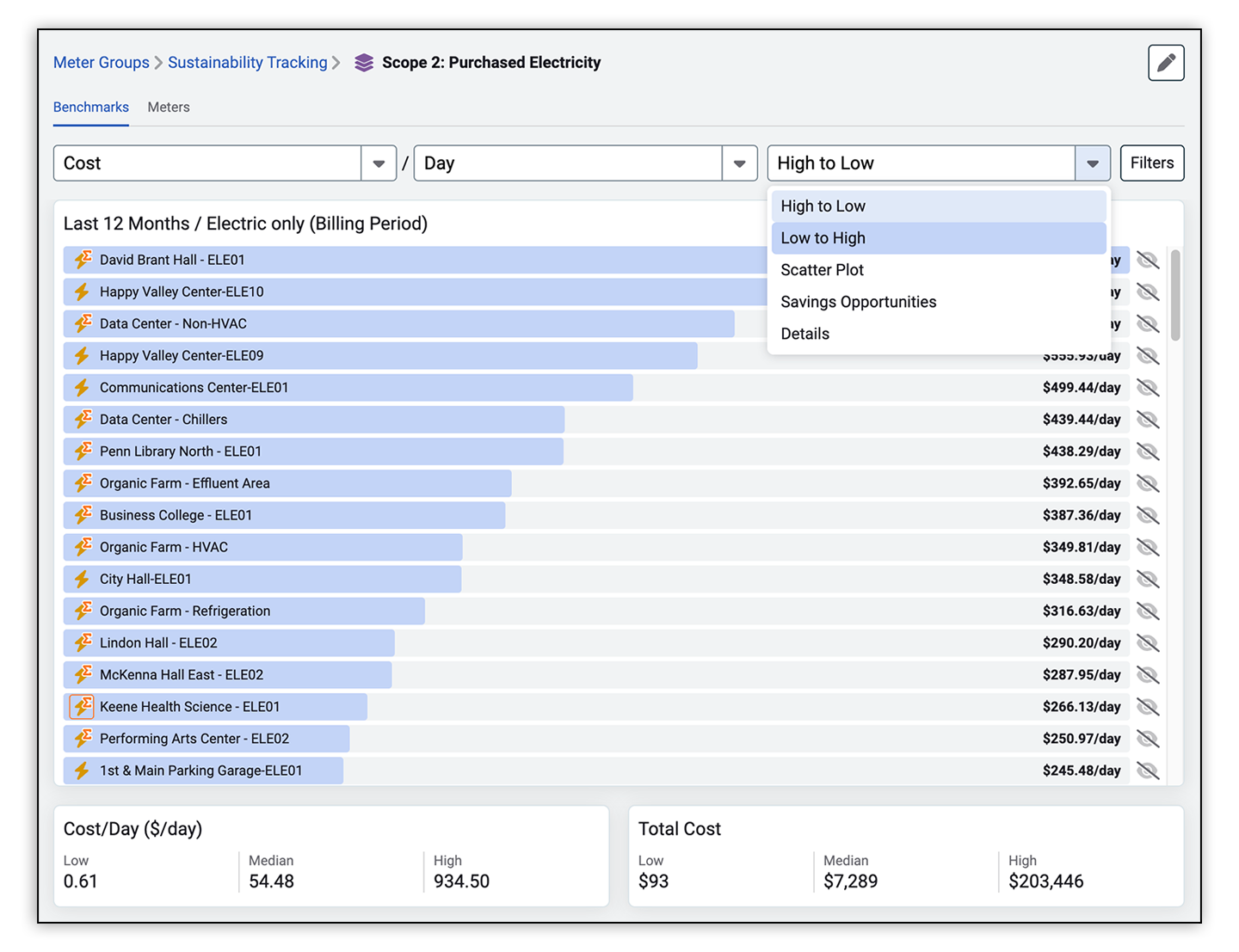Screen dimensions: 1239x952
Task: Click the vertical scrollbar in the meter list
Action: (x=1175, y=295)
